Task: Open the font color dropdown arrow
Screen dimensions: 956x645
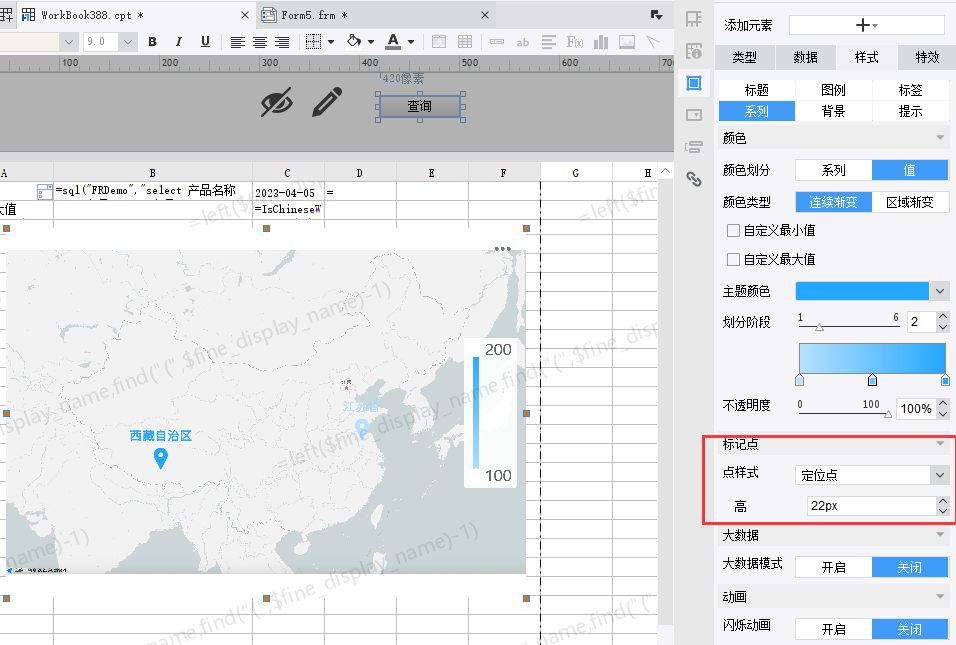Action: 411,42
